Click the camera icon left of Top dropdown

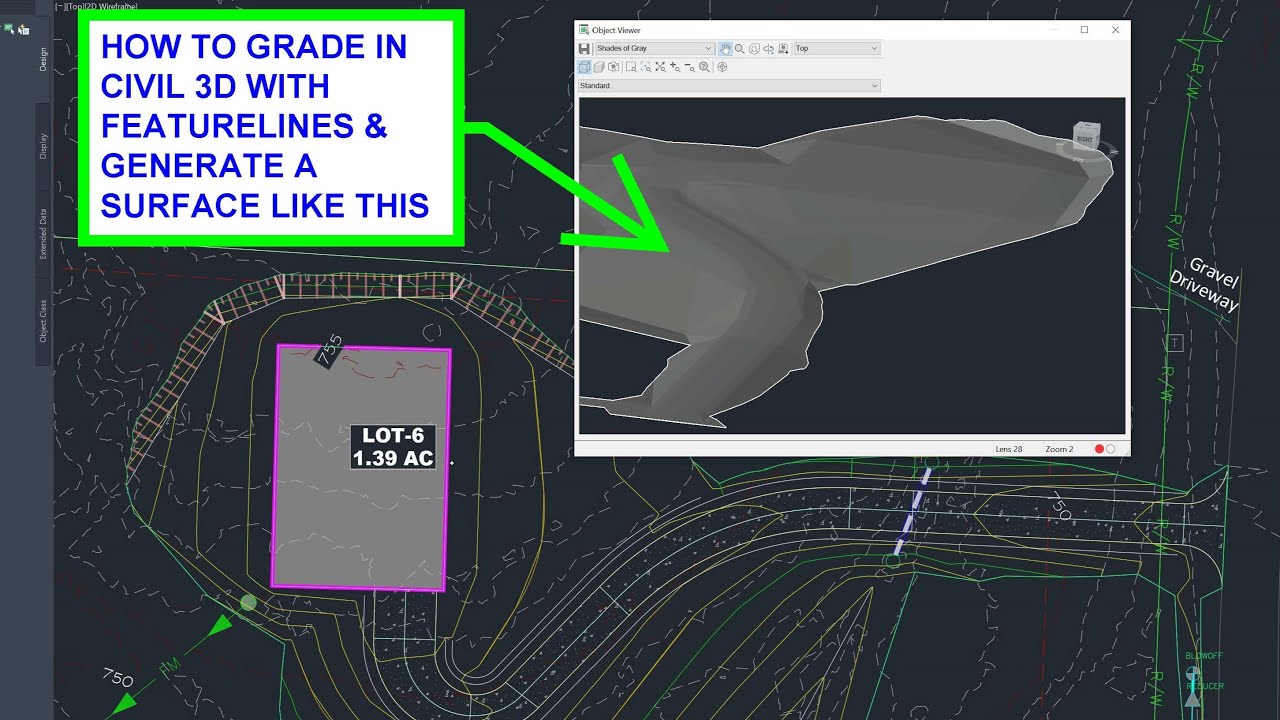tap(783, 49)
